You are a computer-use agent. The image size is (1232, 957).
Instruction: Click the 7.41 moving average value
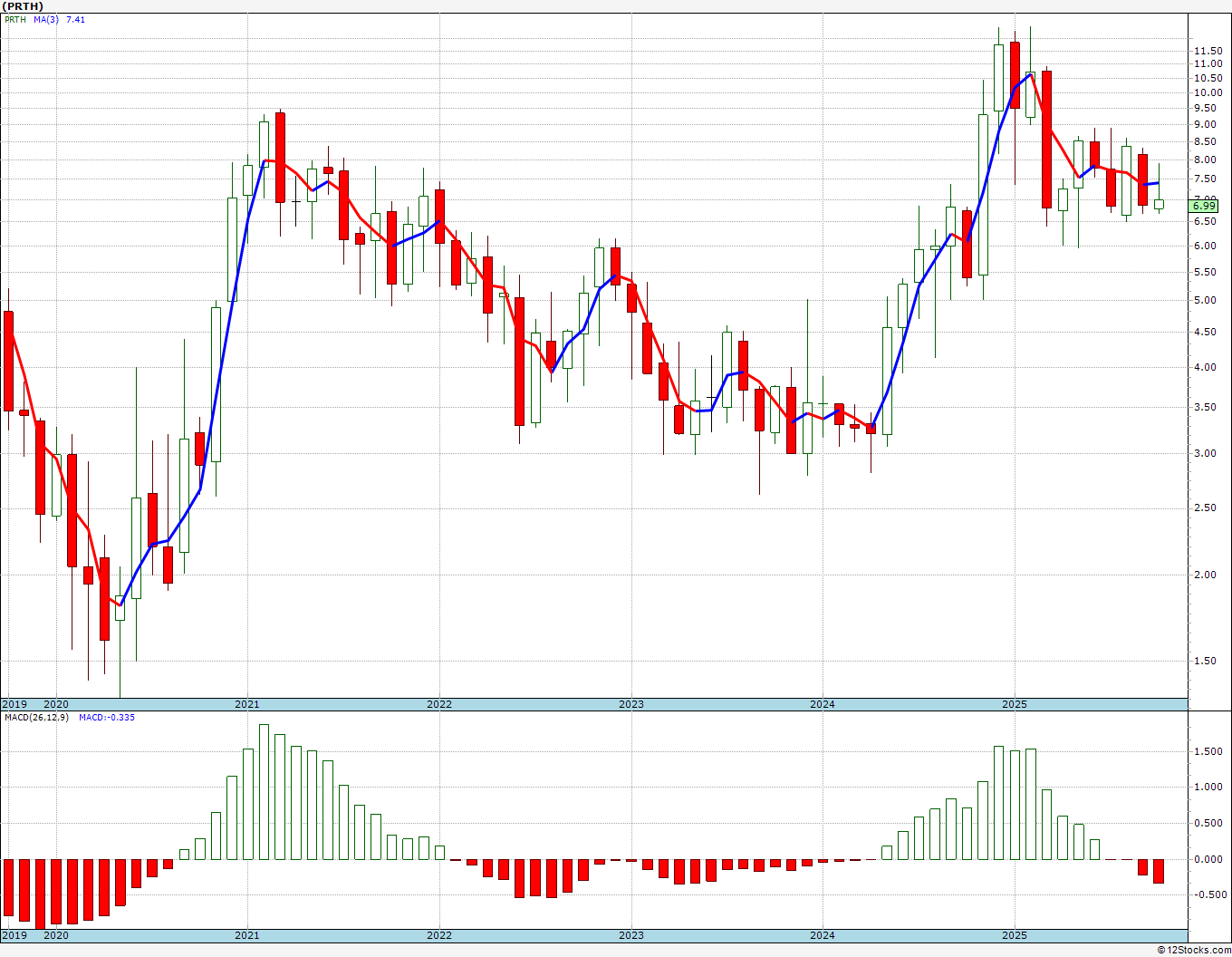tap(75, 19)
